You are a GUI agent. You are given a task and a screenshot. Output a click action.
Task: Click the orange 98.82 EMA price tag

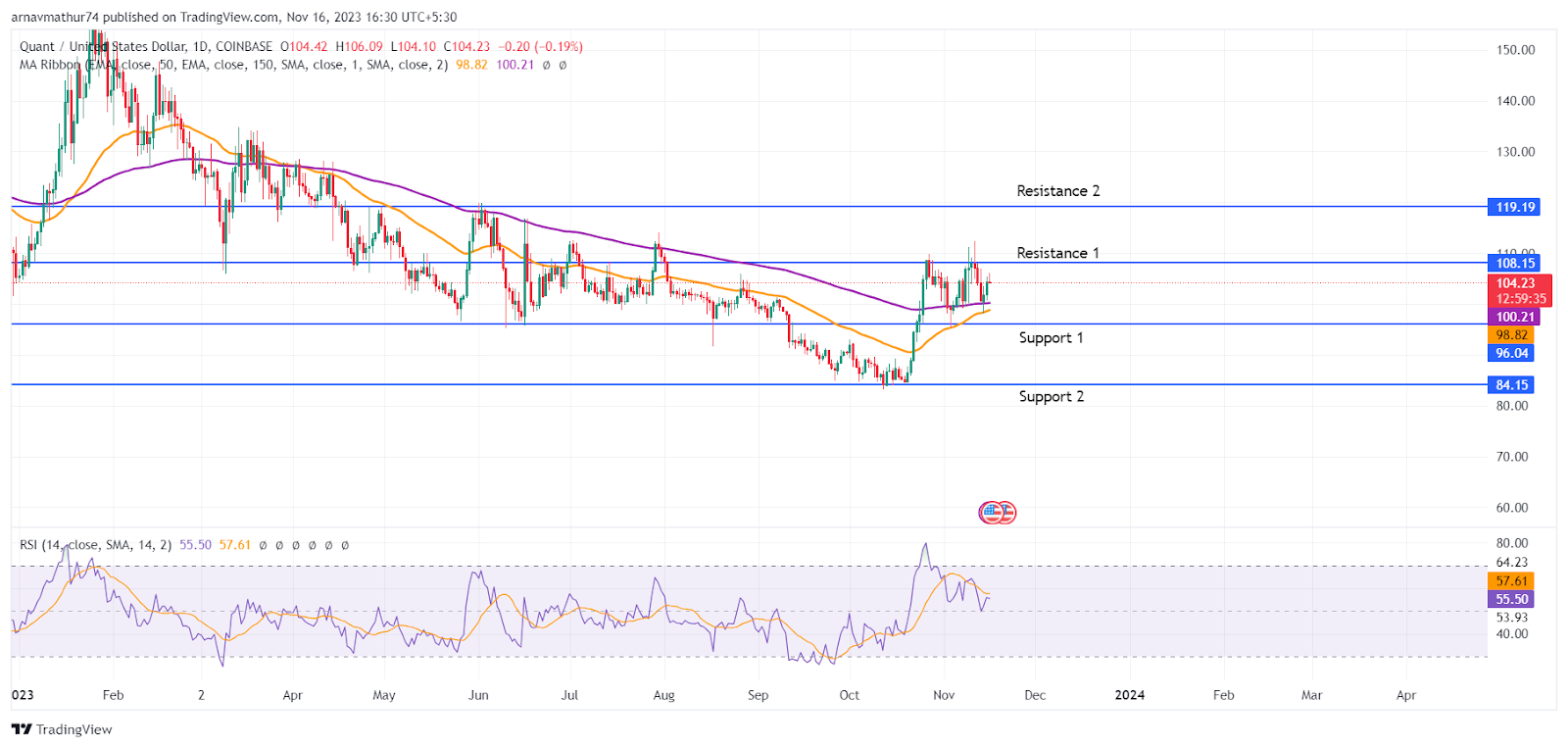[x=1511, y=335]
